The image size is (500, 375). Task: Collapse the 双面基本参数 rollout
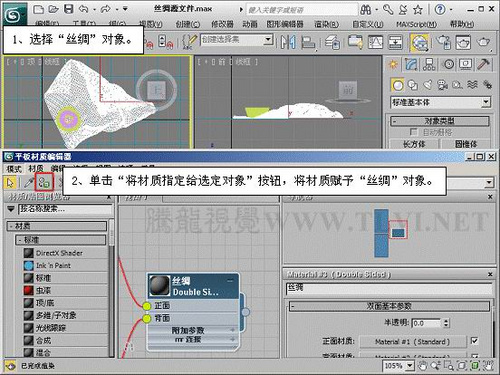coord(389,306)
